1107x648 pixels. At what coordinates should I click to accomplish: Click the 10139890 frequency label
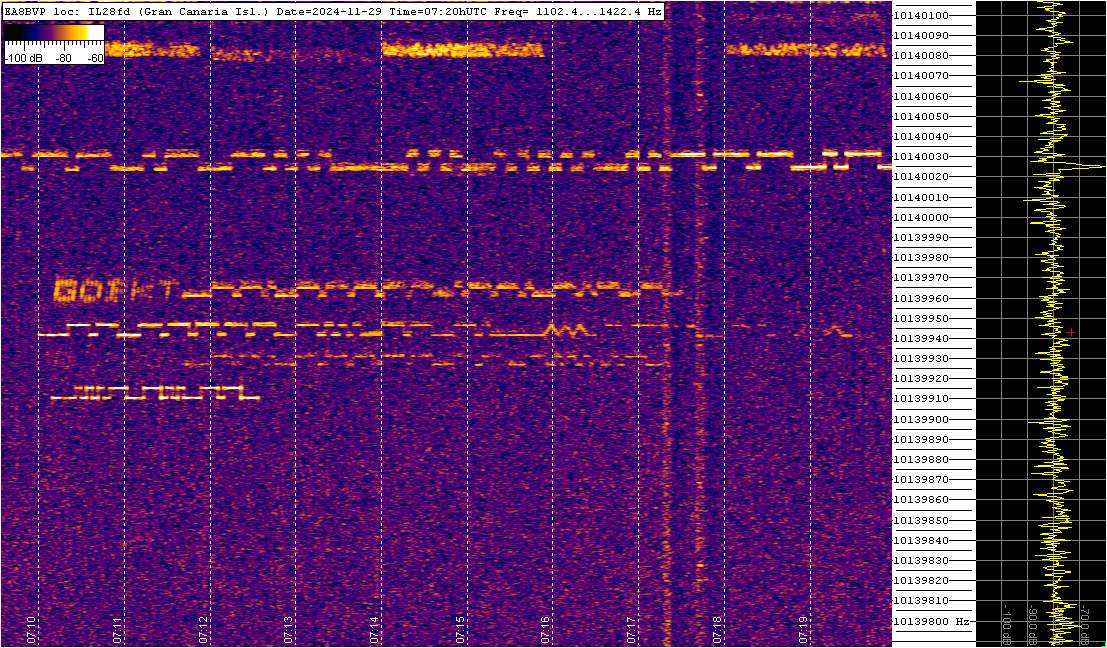(x=920, y=439)
